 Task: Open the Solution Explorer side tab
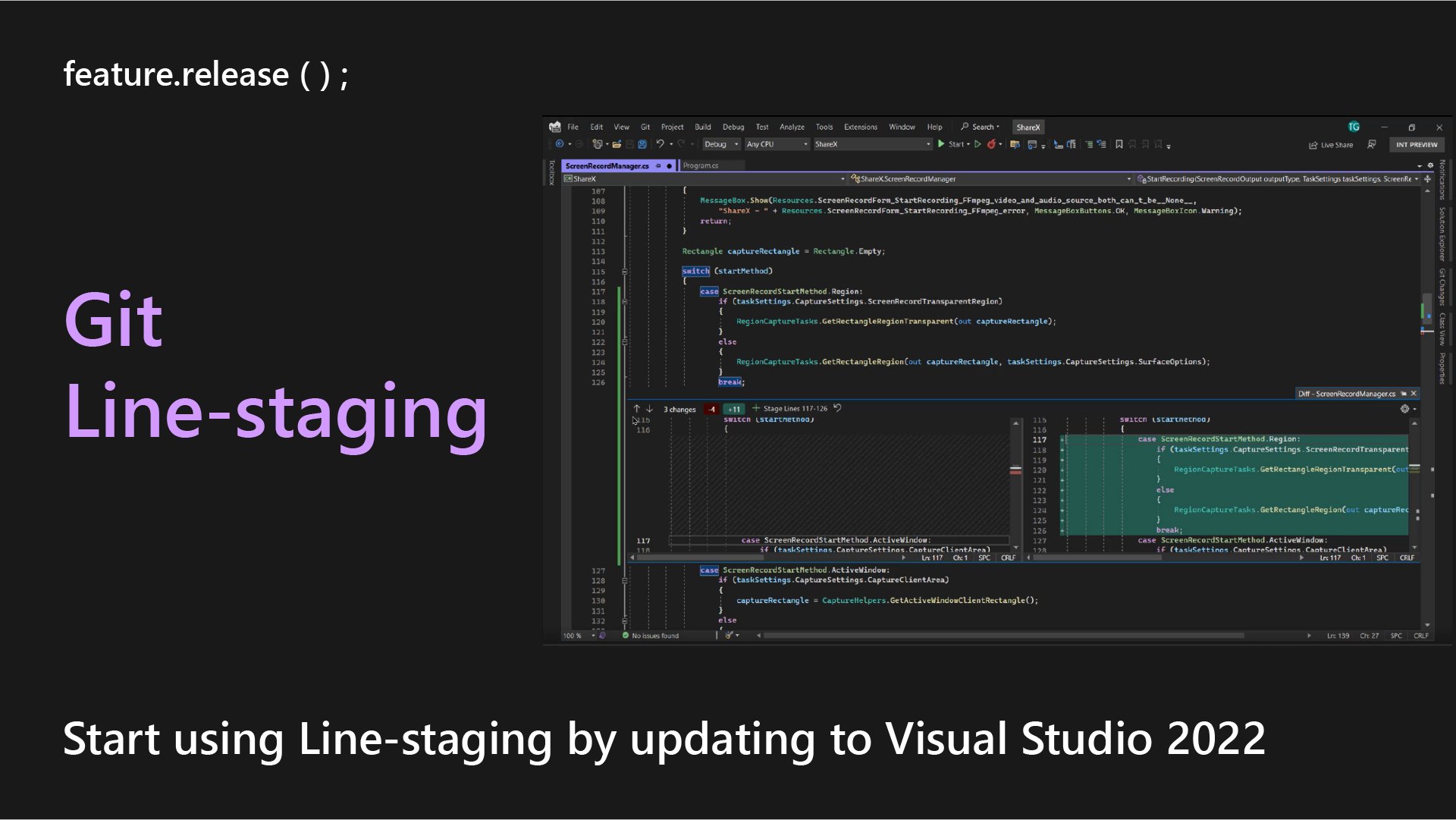(x=1442, y=234)
